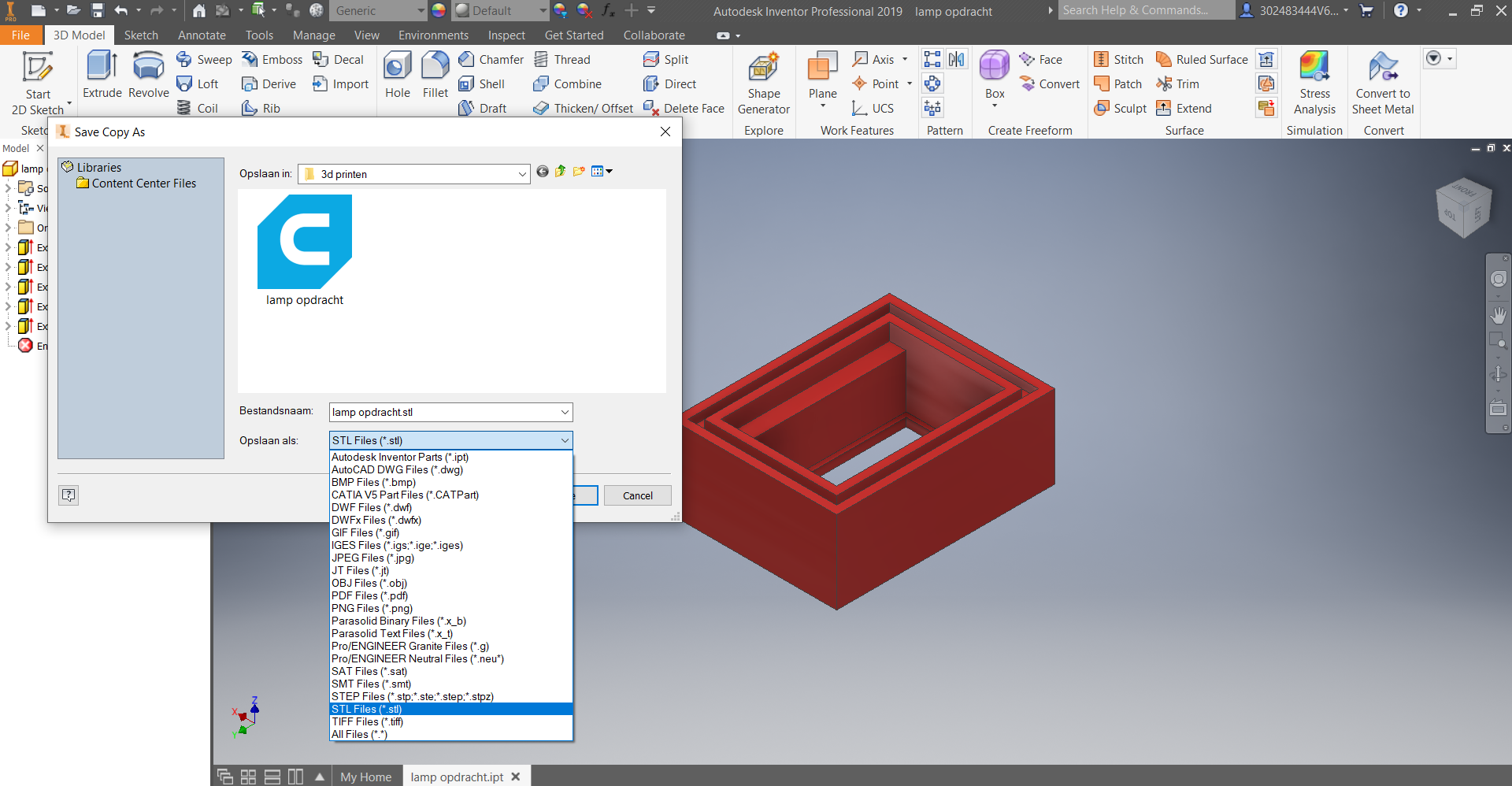Switch to the My Home tab
Screen dimensions: 1512x786
[365, 777]
